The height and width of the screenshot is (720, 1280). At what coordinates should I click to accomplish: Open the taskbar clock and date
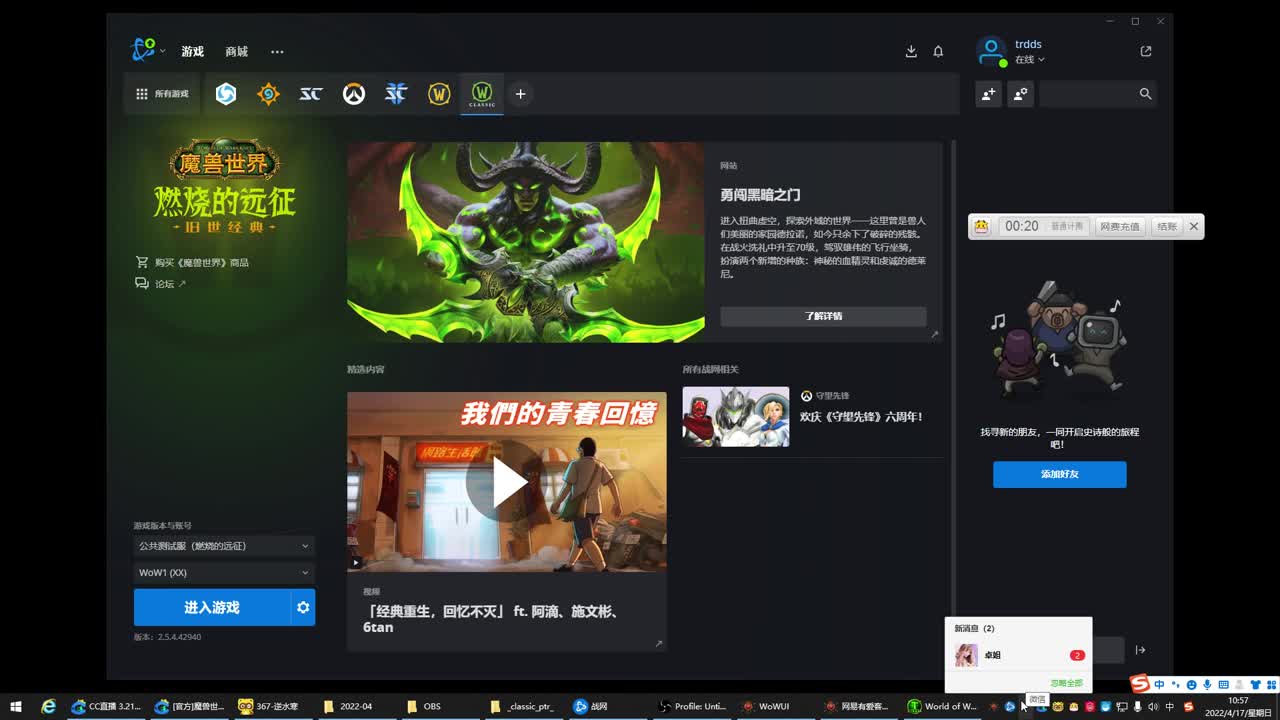coord(1238,706)
